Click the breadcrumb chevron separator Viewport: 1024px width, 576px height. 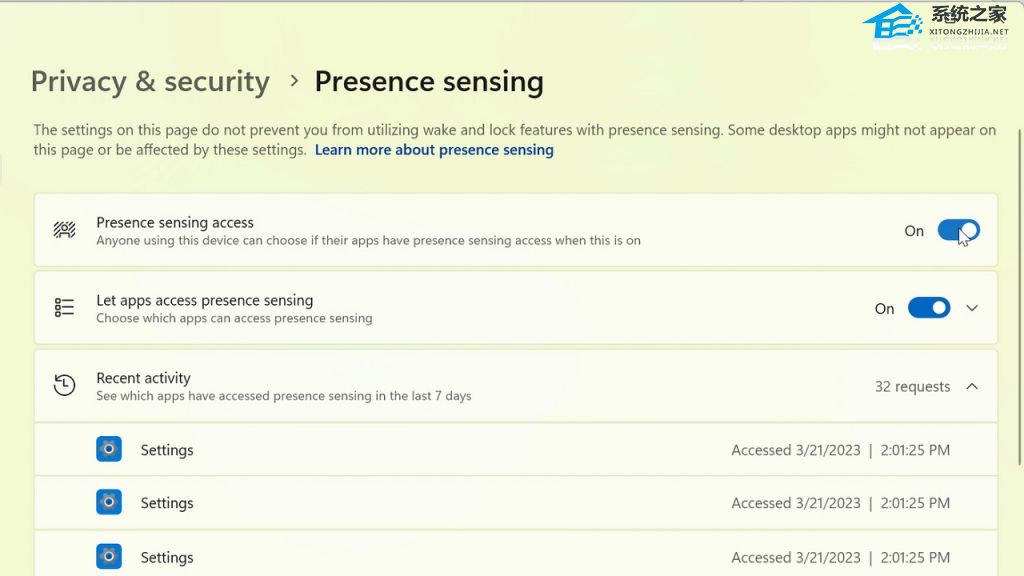(x=293, y=81)
